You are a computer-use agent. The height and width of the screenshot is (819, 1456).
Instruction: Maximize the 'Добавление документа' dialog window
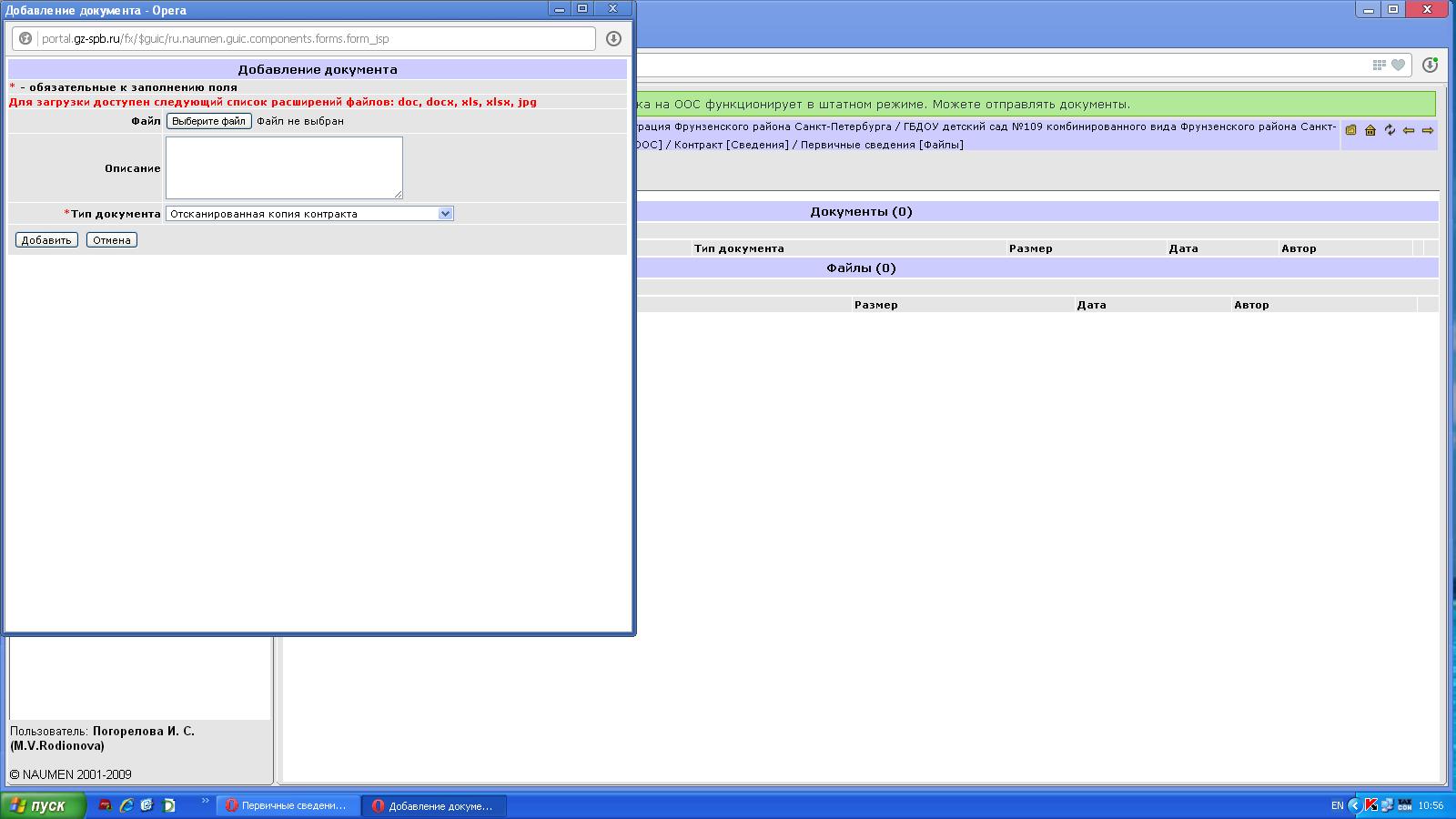pyautogui.click(x=582, y=8)
